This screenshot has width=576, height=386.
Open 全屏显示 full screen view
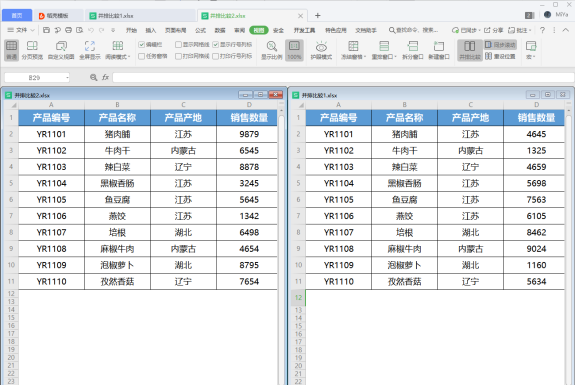(90, 50)
